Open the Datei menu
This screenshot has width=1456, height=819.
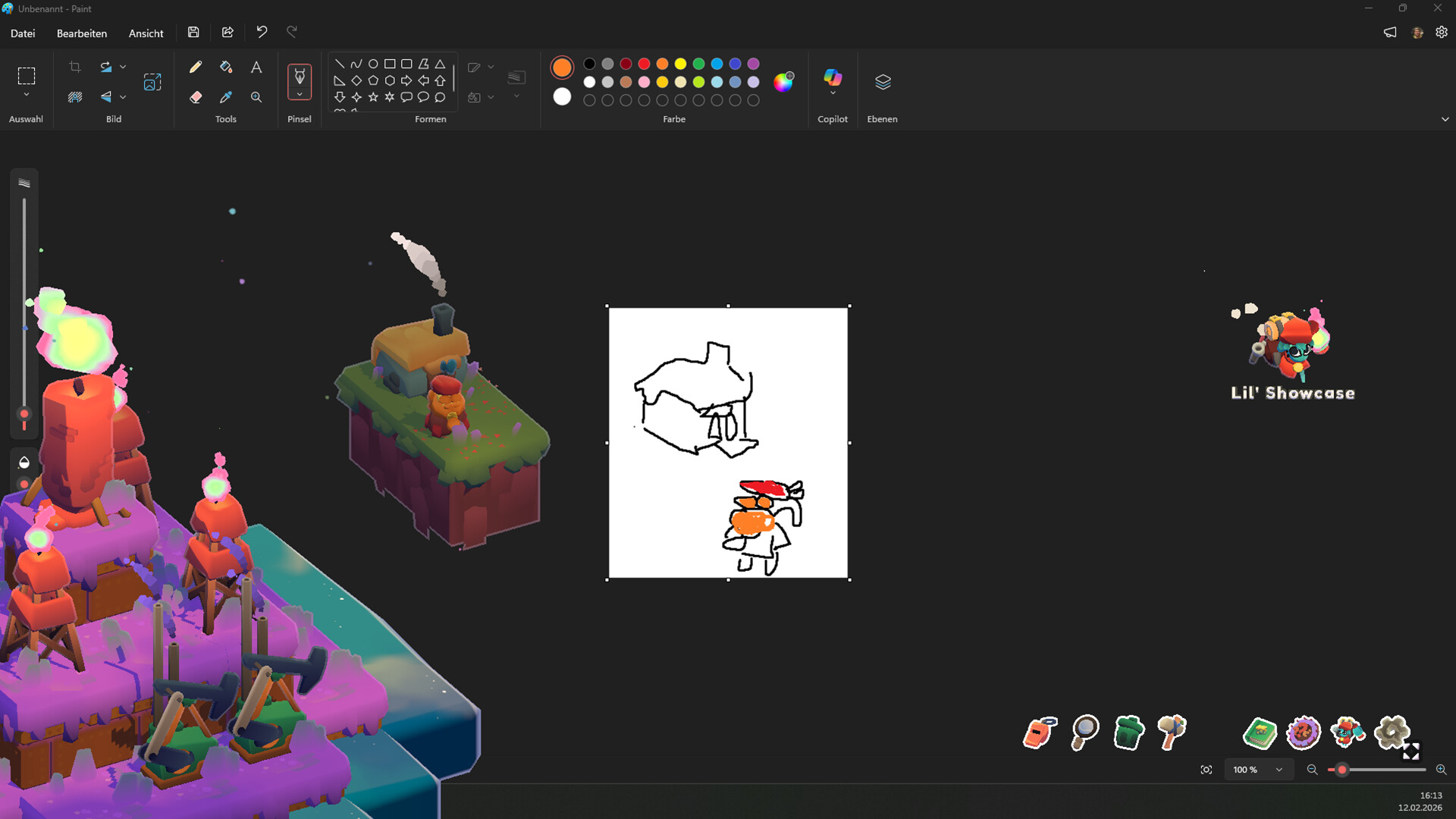(x=23, y=33)
